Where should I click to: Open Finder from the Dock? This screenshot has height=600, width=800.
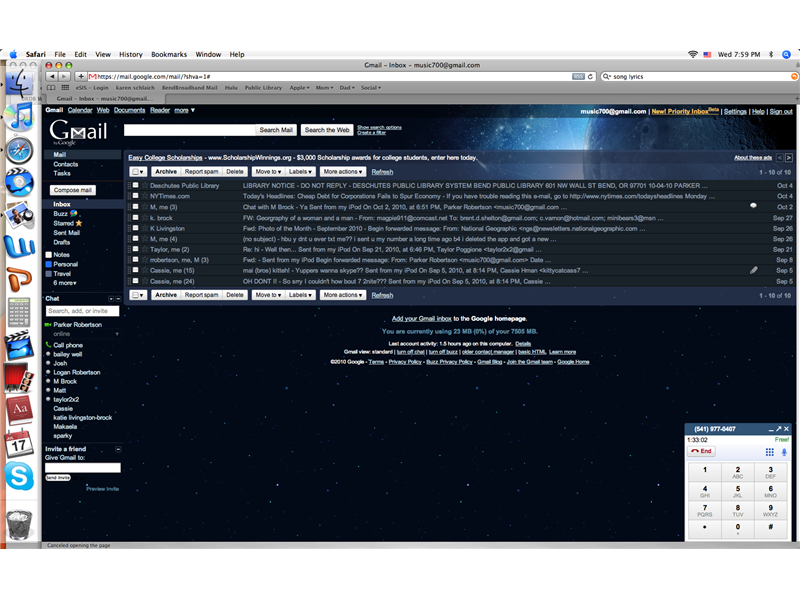[x=20, y=83]
